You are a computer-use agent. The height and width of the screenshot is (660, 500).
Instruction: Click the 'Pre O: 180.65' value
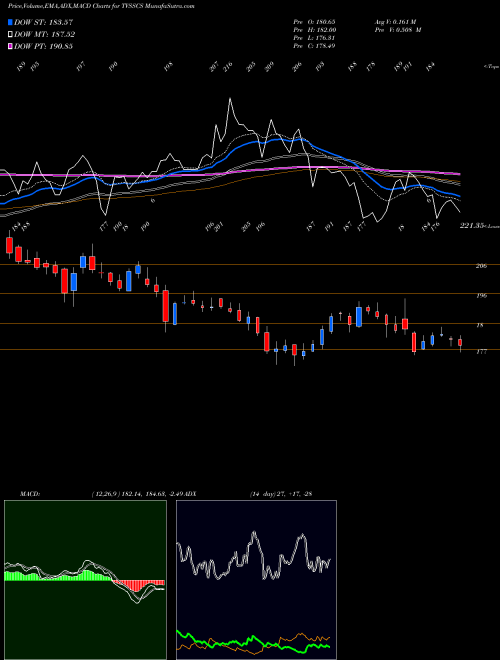[314, 21]
